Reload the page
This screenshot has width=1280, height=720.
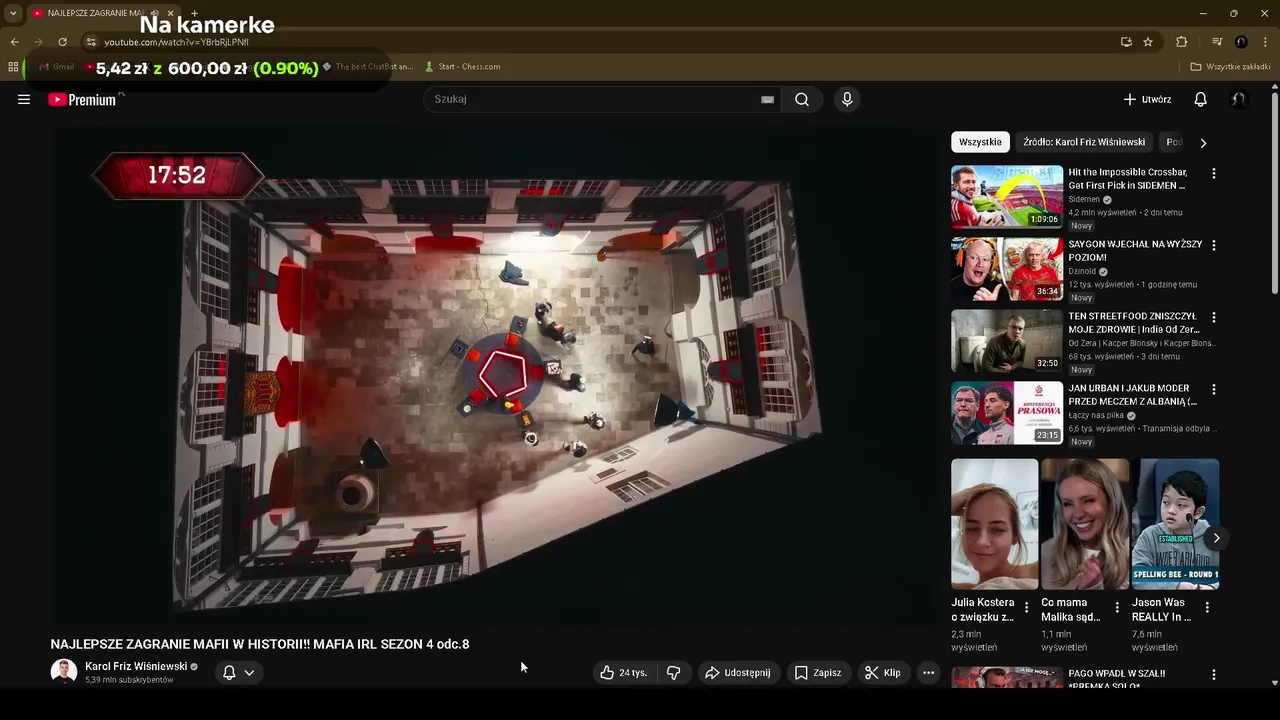(x=62, y=42)
